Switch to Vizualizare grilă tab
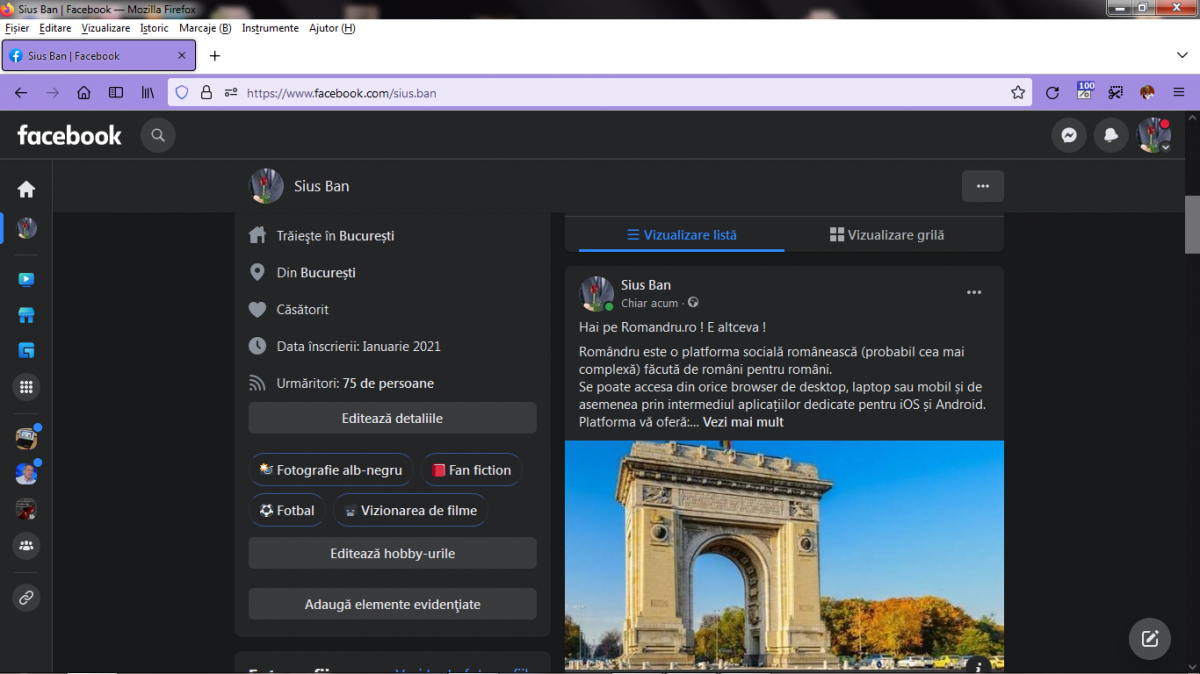Image resolution: width=1200 pixels, height=674 pixels. click(887, 235)
